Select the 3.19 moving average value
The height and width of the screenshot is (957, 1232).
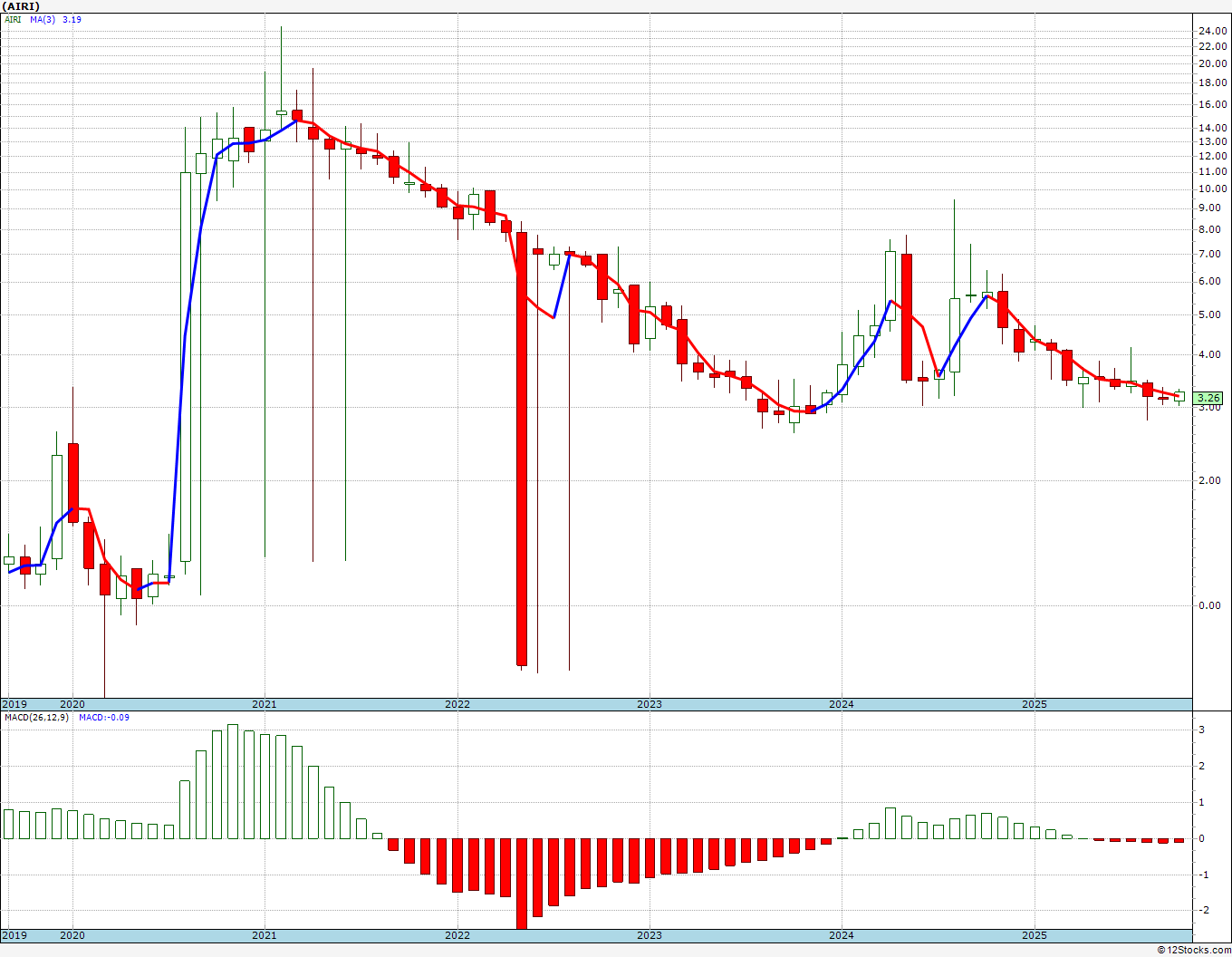[72, 19]
